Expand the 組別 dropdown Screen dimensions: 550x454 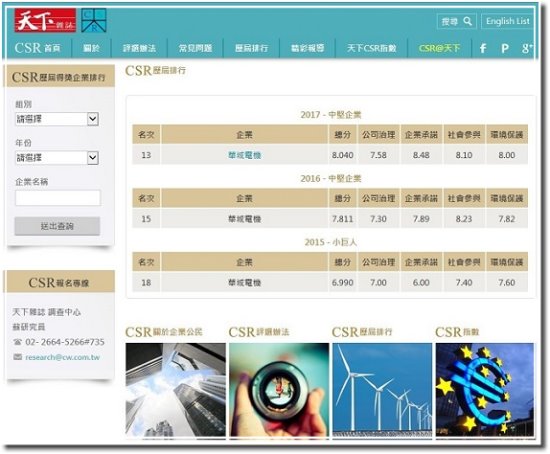(x=57, y=119)
